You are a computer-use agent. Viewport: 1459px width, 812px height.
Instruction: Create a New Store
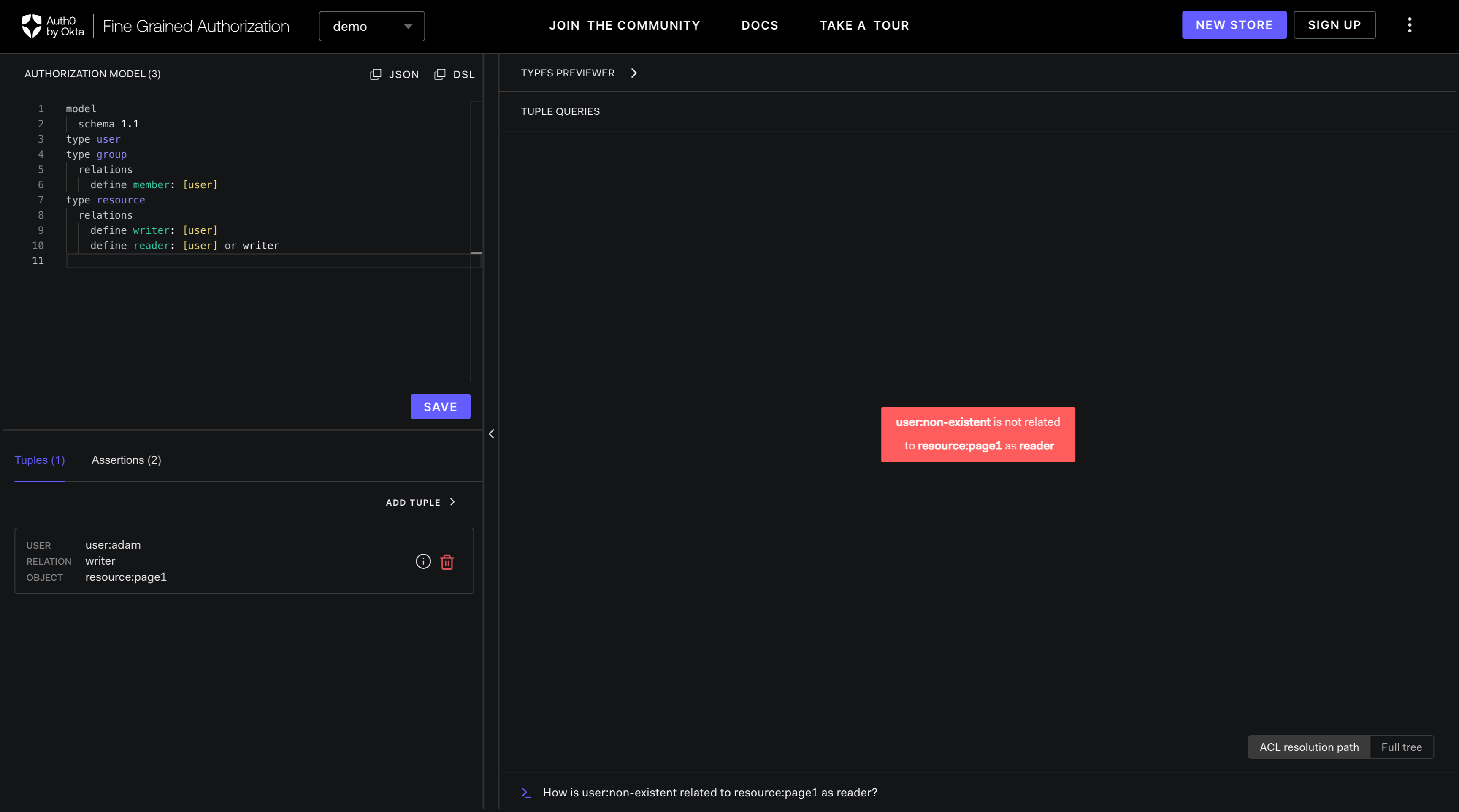click(1234, 25)
